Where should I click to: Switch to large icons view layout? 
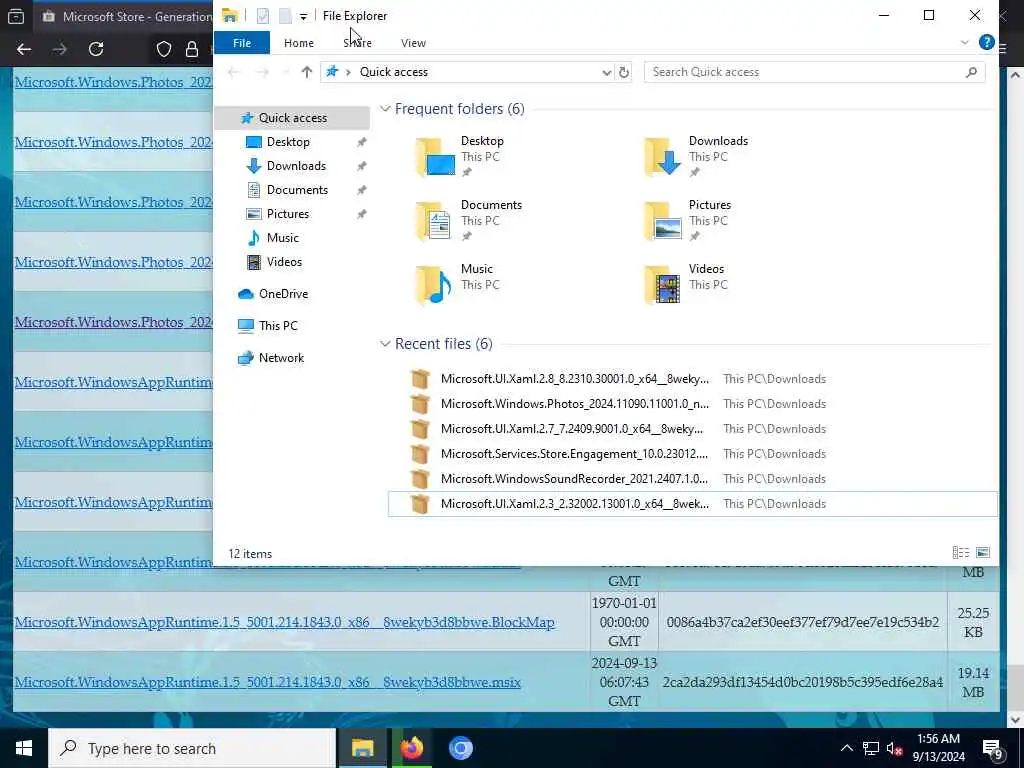(x=982, y=552)
